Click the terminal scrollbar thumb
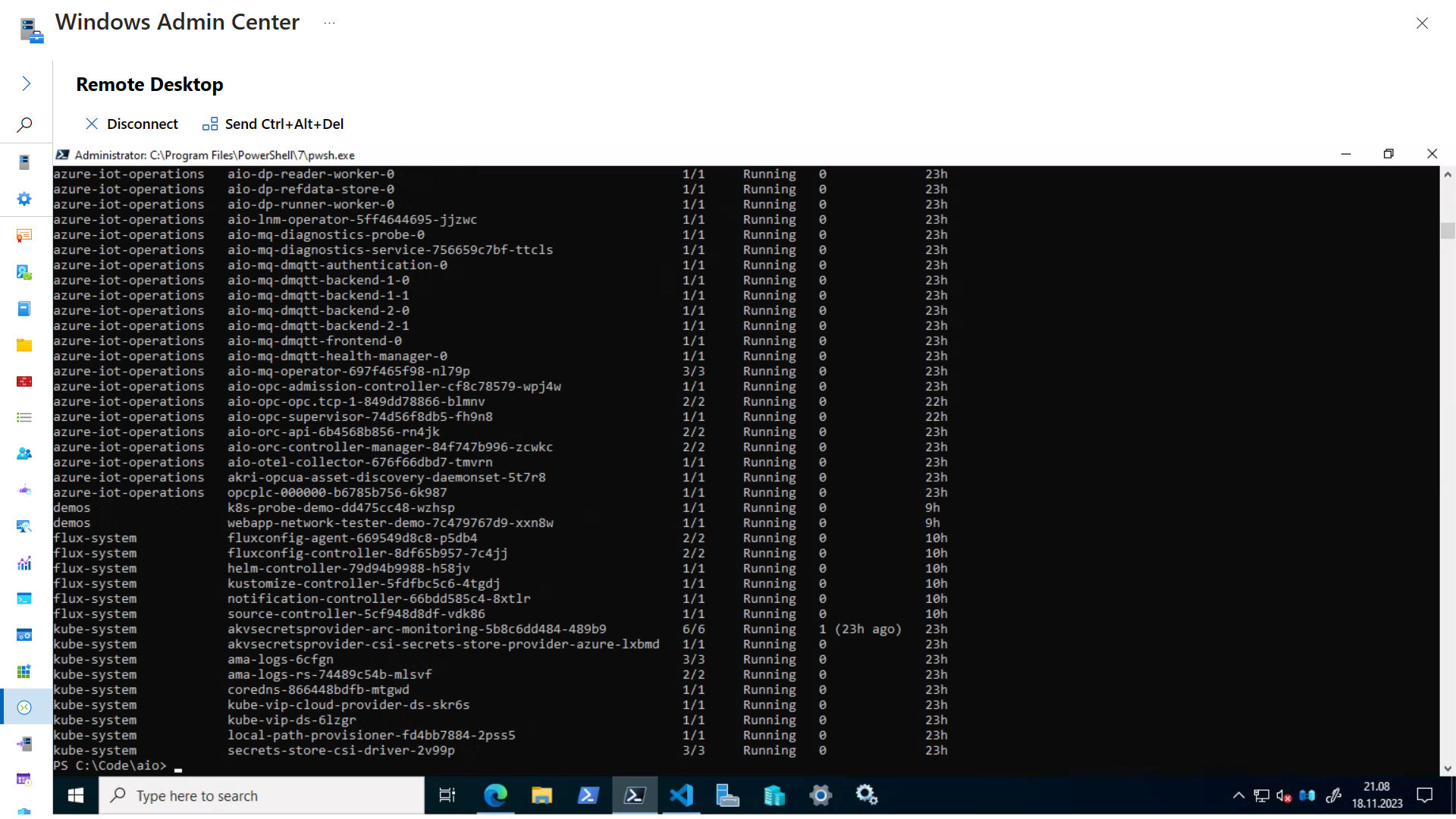This screenshot has height=819, width=1456. [1448, 231]
